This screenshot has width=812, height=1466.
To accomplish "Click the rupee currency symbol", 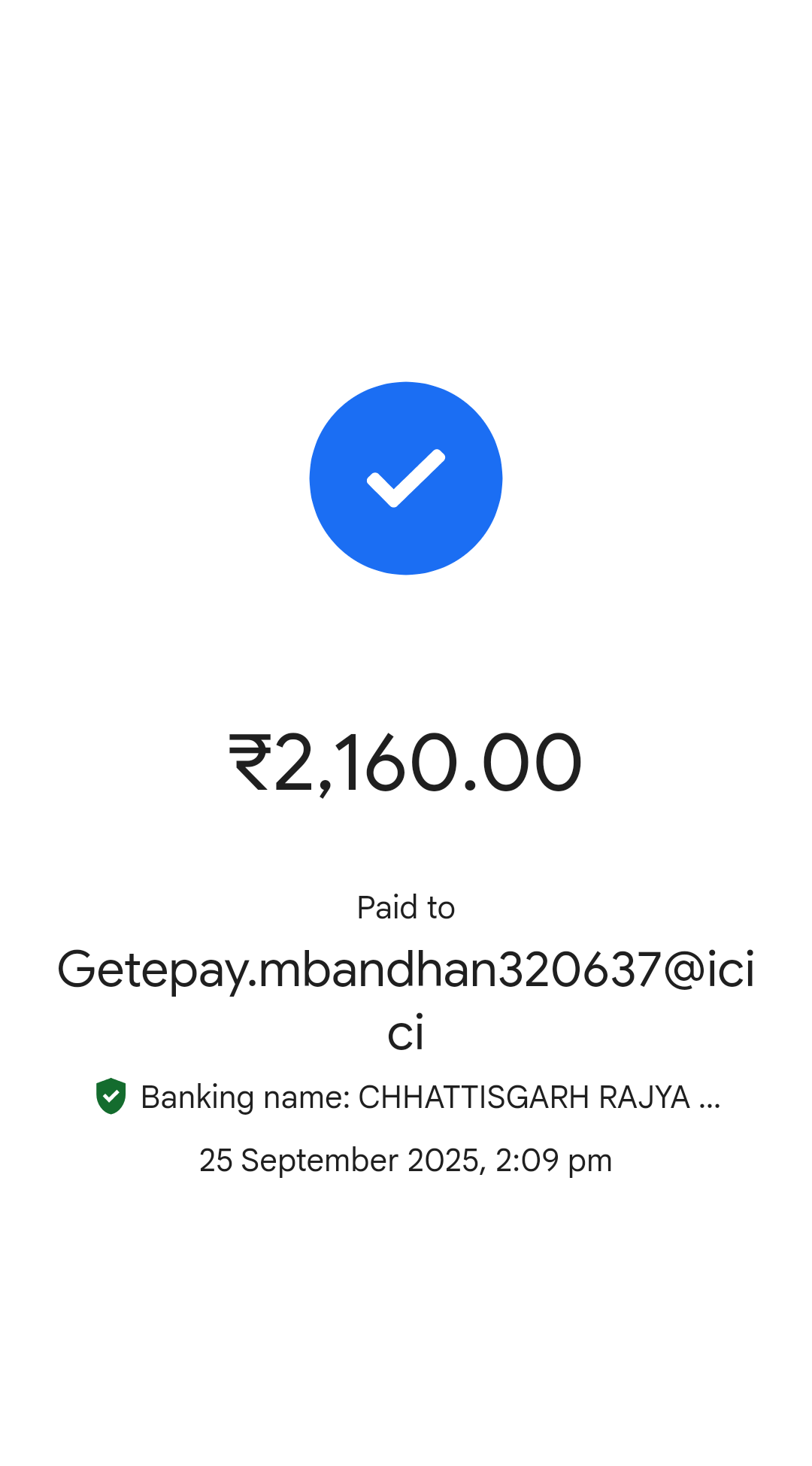I will tap(250, 763).
